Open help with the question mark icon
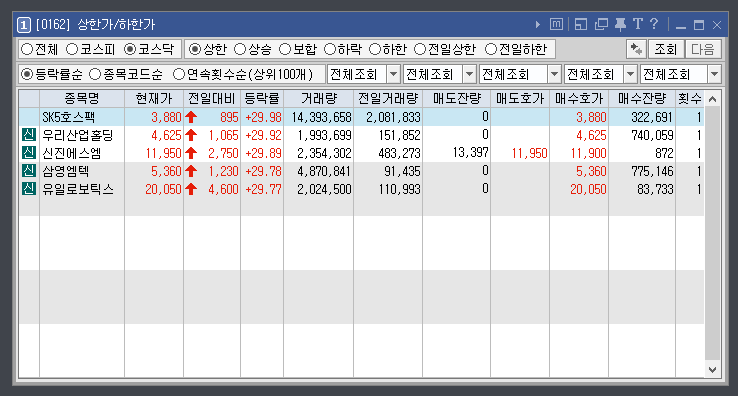Screen dimensions: 738x396 [654, 24]
